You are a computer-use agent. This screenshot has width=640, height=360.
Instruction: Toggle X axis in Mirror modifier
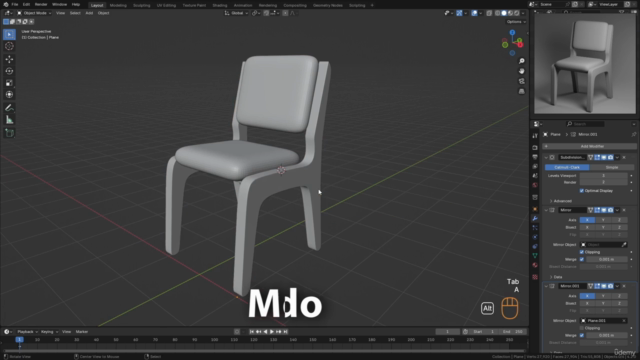(x=587, y=220)
